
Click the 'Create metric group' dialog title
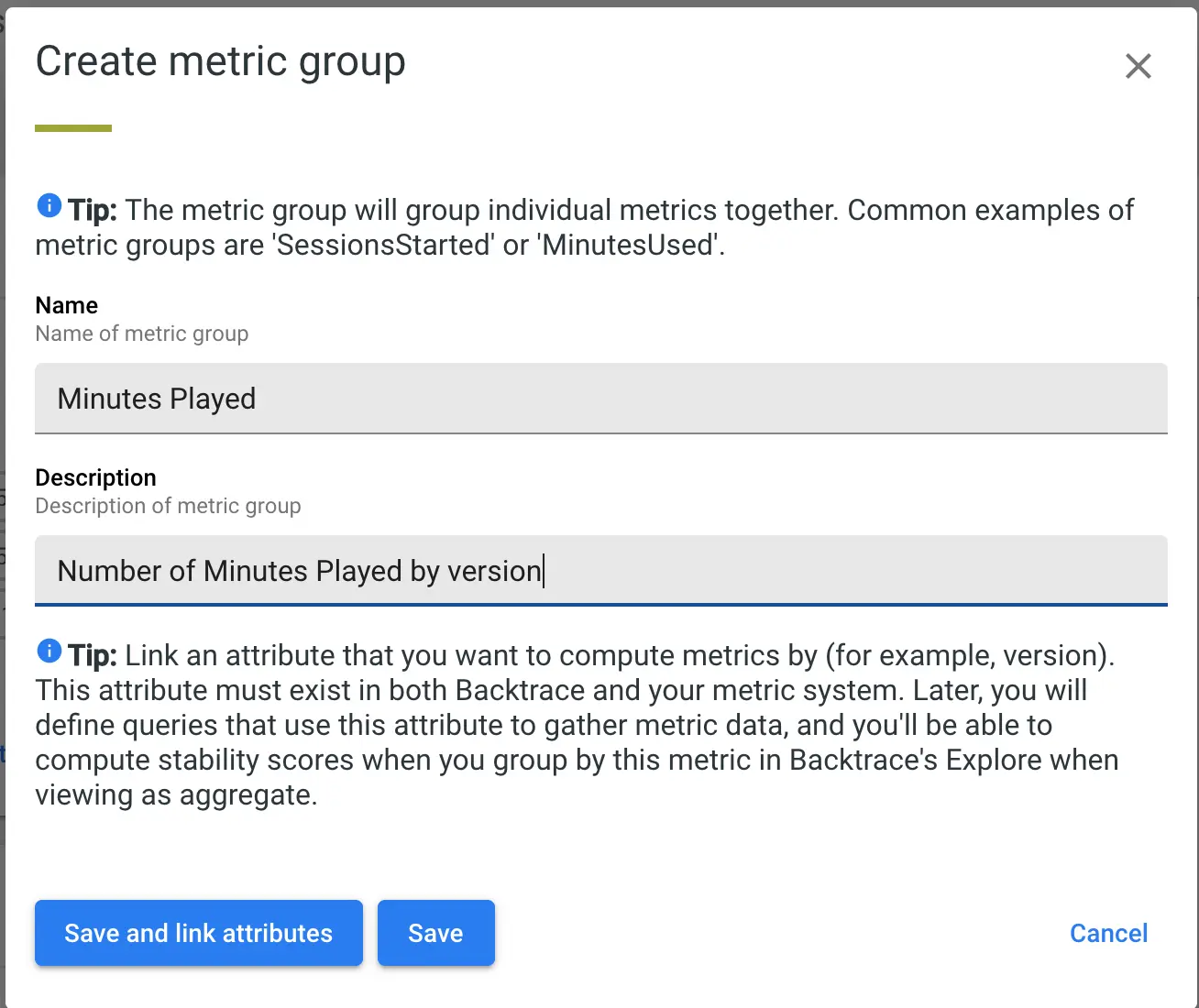click(x=220, y=62)
